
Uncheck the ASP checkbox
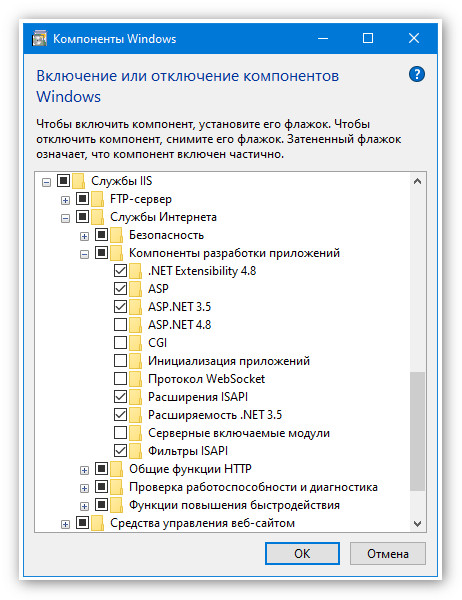tap(121, 289)
